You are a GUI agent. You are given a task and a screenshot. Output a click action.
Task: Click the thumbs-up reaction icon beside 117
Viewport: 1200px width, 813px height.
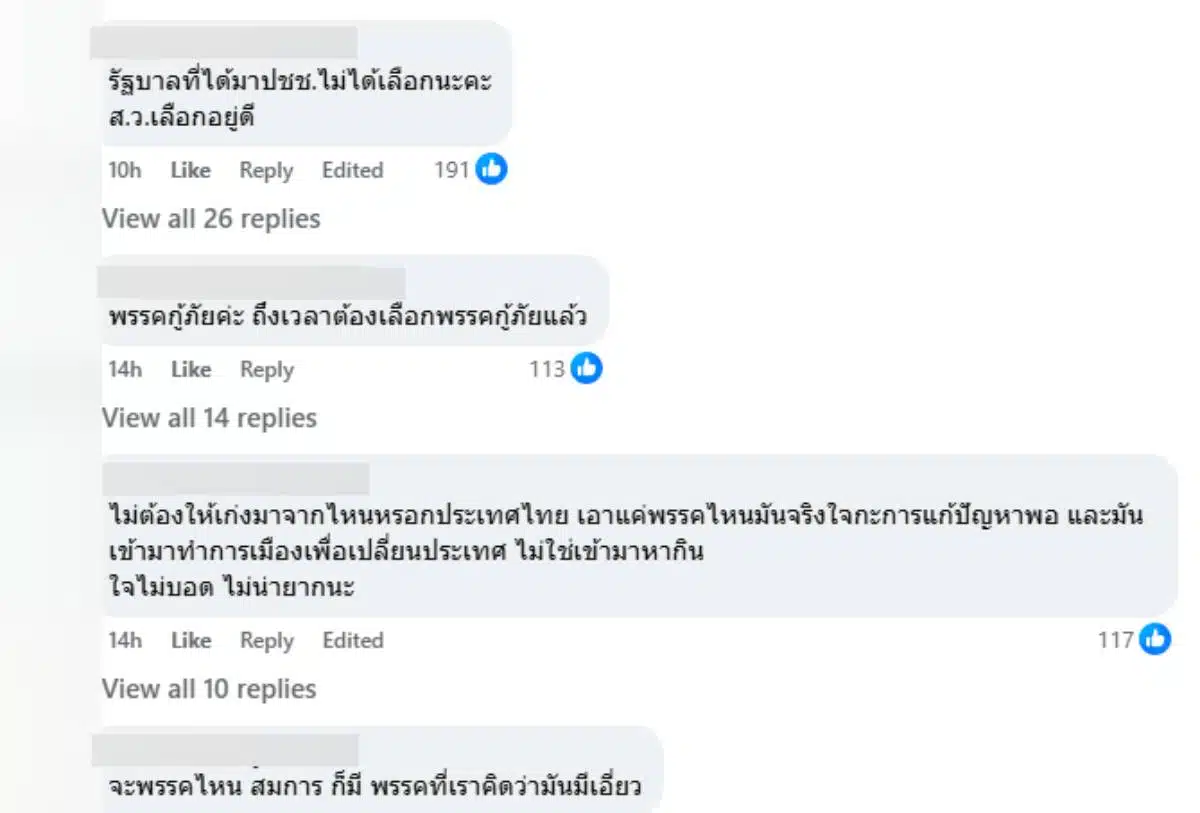tap(1154, 639)
